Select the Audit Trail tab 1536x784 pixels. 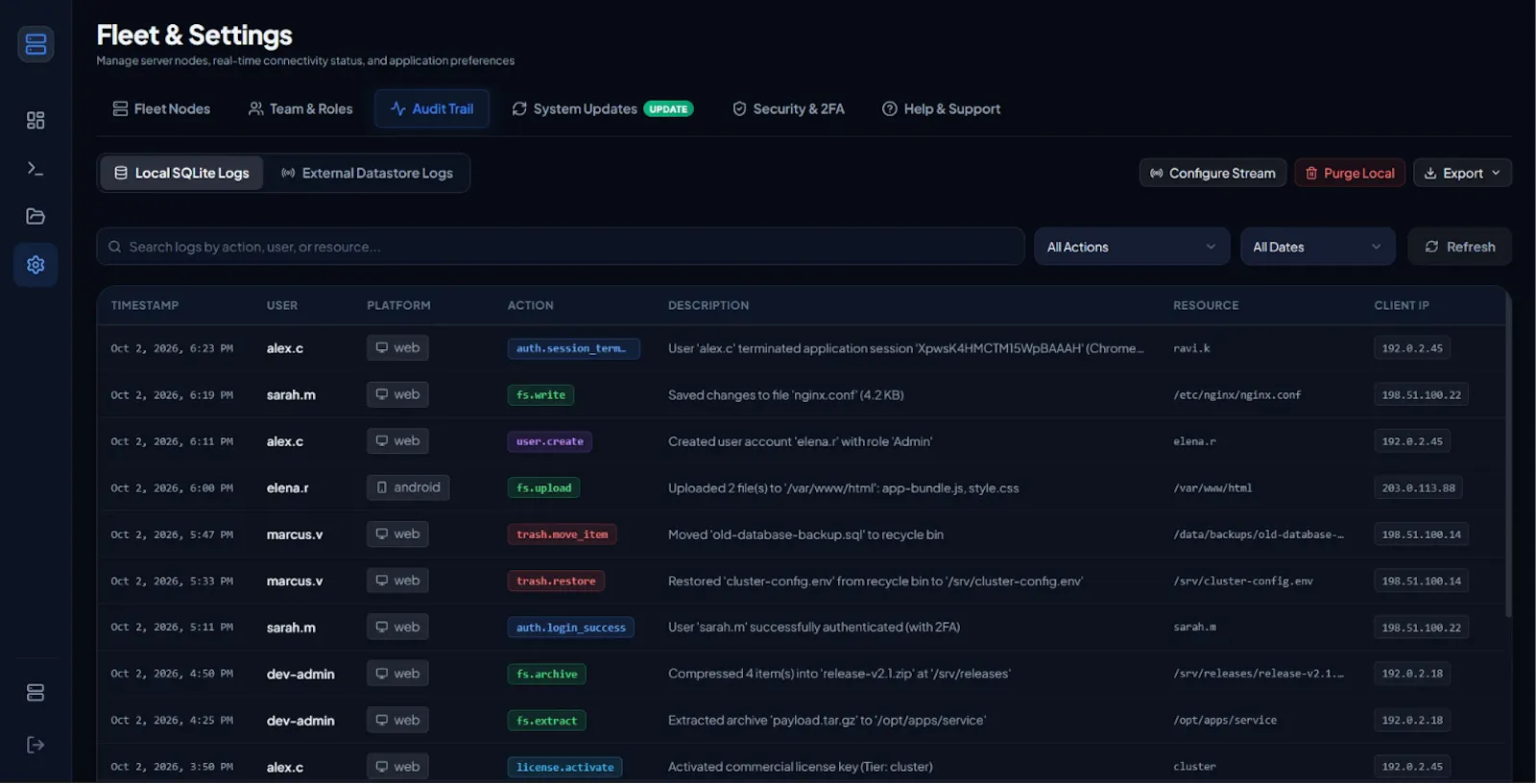click(x=432, y=108)
